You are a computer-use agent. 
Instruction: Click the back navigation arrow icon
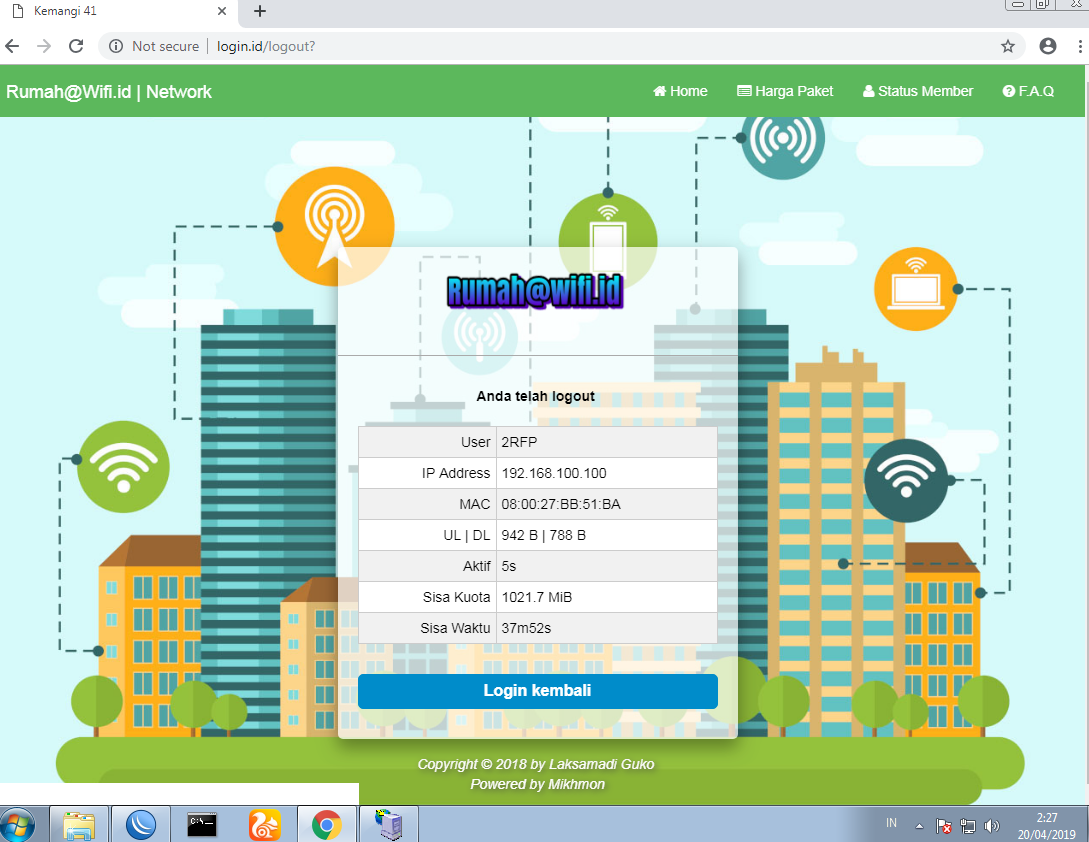coord(11,46)
